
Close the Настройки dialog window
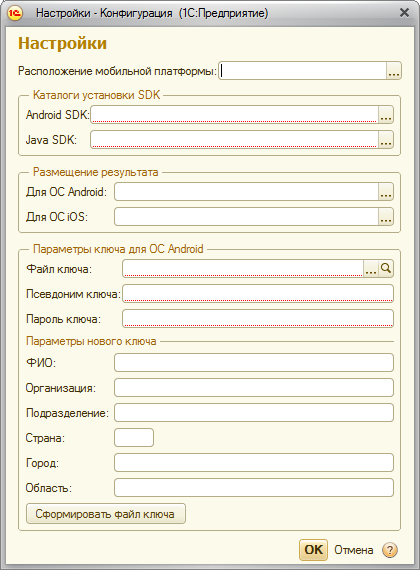[x=404, y=13]
